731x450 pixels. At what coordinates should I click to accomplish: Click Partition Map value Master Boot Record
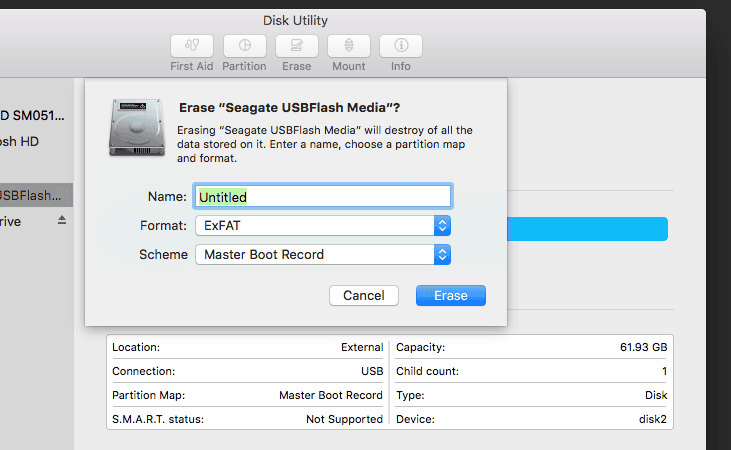331,395
